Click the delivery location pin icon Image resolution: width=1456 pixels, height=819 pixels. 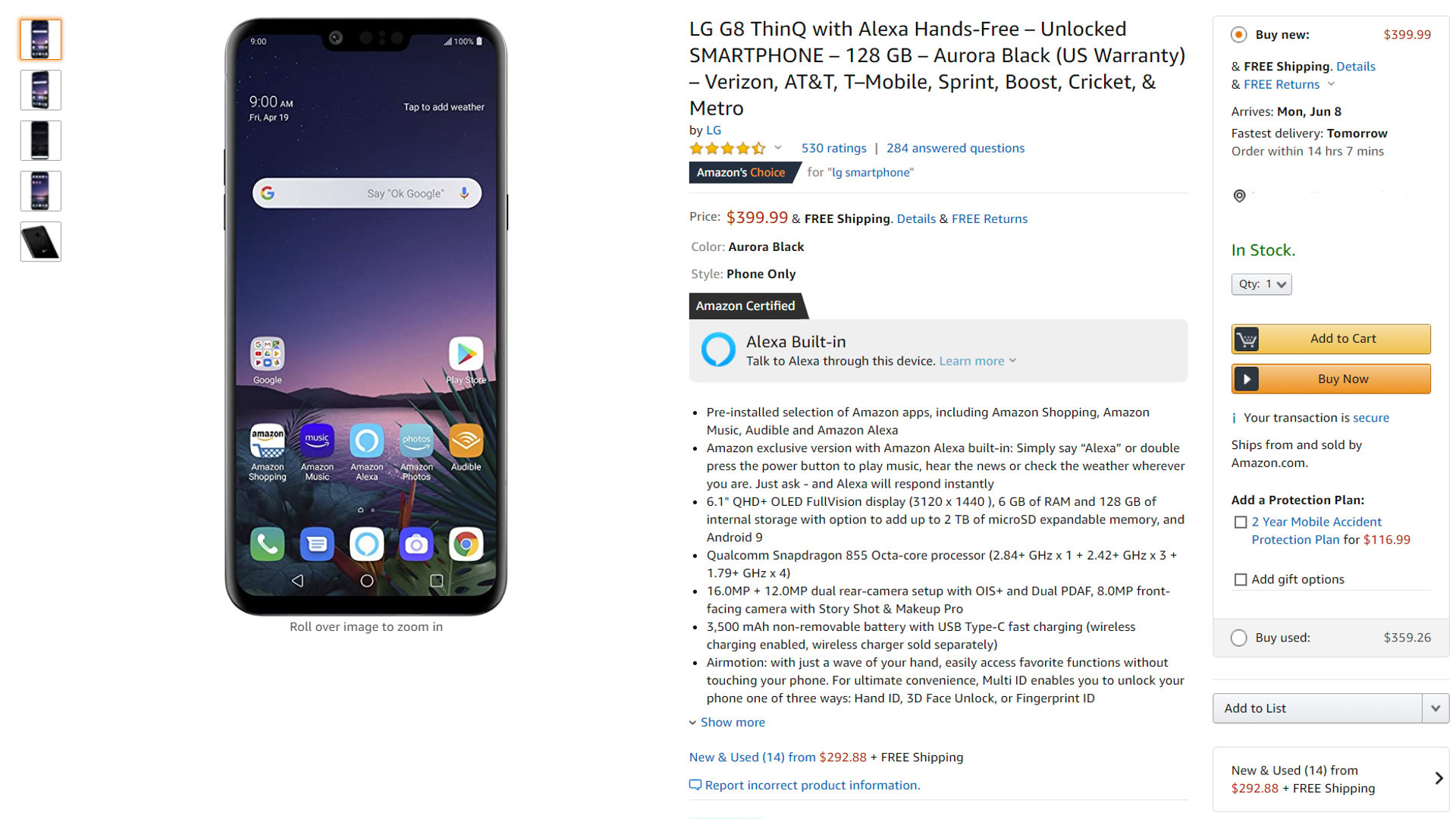(x=1239, y=196)
